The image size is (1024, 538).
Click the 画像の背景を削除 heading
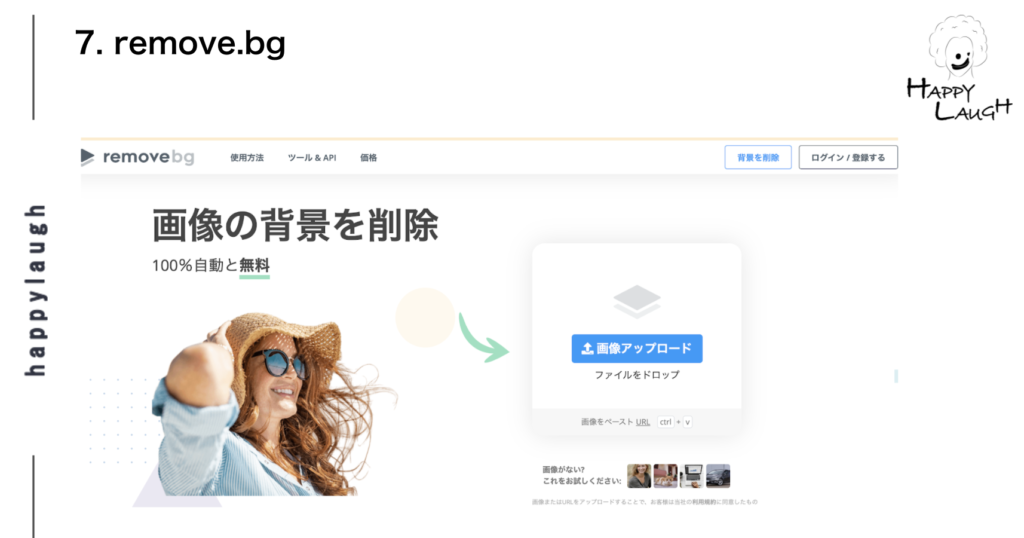pyautogui.click(x=295, y=225)
